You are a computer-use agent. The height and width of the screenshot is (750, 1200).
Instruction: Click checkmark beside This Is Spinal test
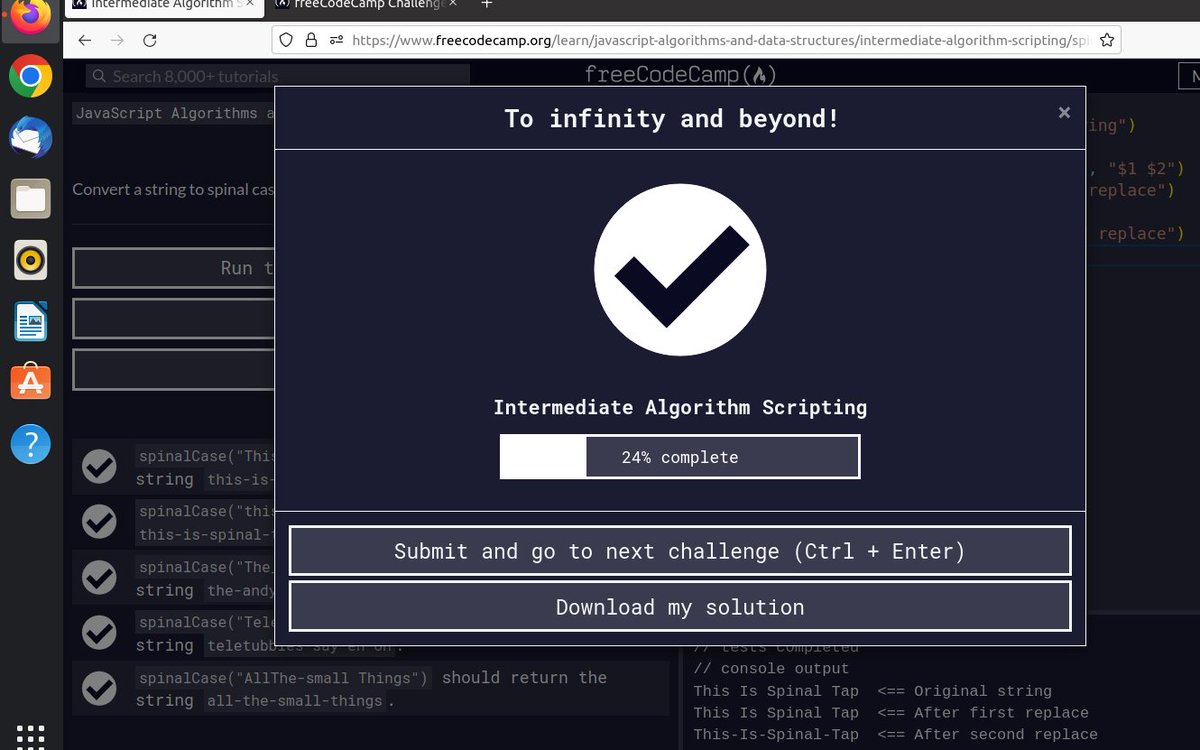99,466
